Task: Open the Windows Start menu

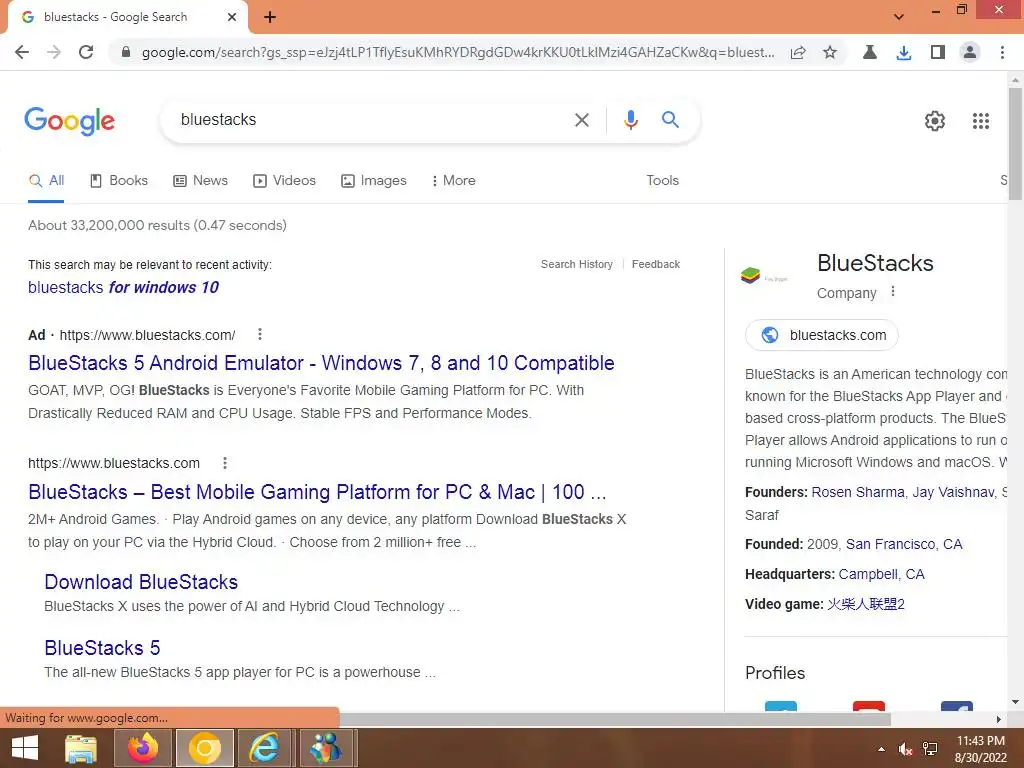Action: (x=25, y=748)
